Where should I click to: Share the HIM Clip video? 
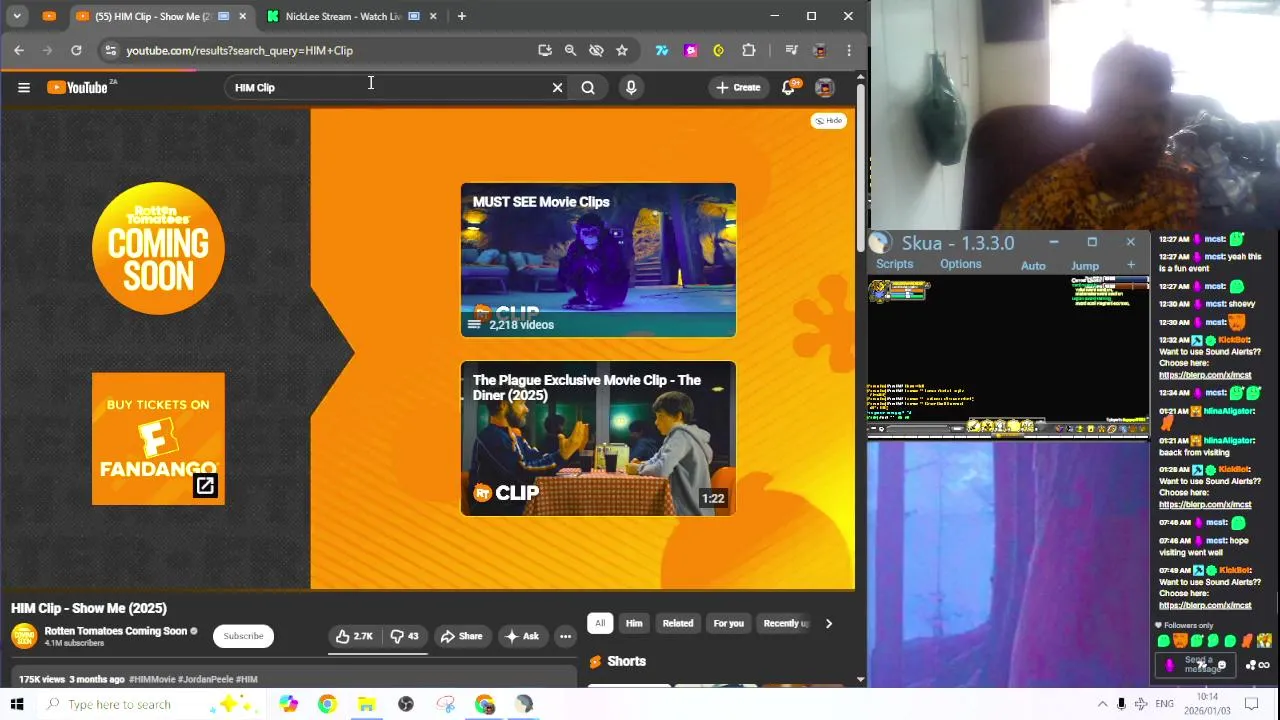pos(461,636)
